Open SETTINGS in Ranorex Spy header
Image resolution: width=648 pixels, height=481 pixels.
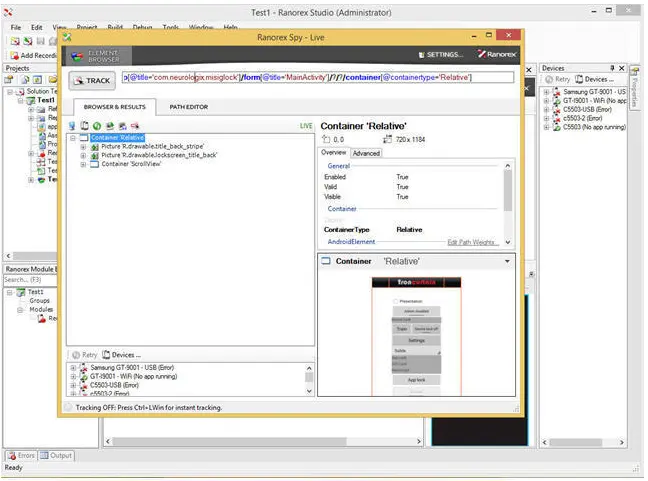(x=441, y=55)
